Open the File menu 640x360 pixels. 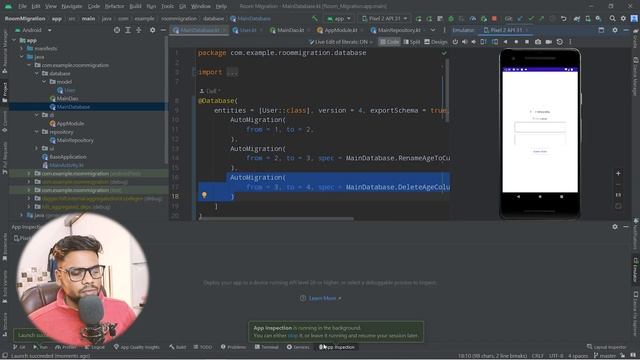click(x=22, y=6)
